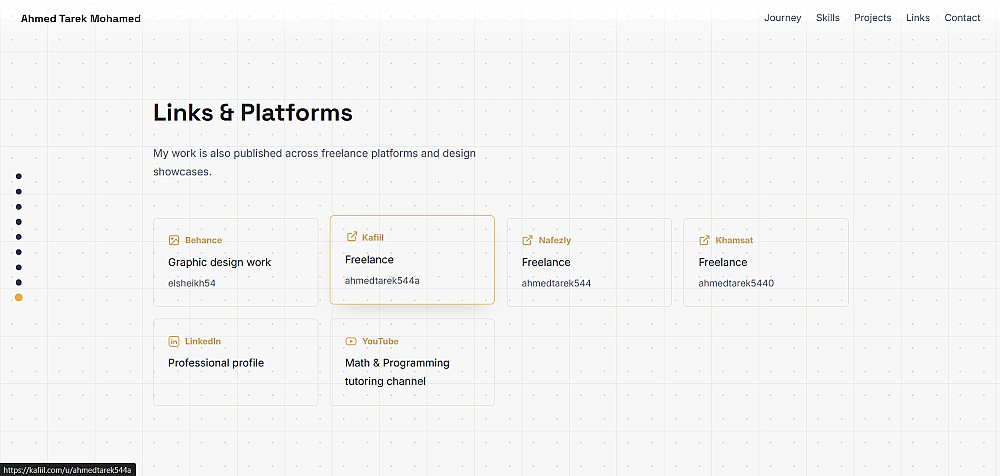Open Math & Programming tutoring channel
Image resolution: width=1000 pixels, height=476 pixels.
click(x=412, y=362)
